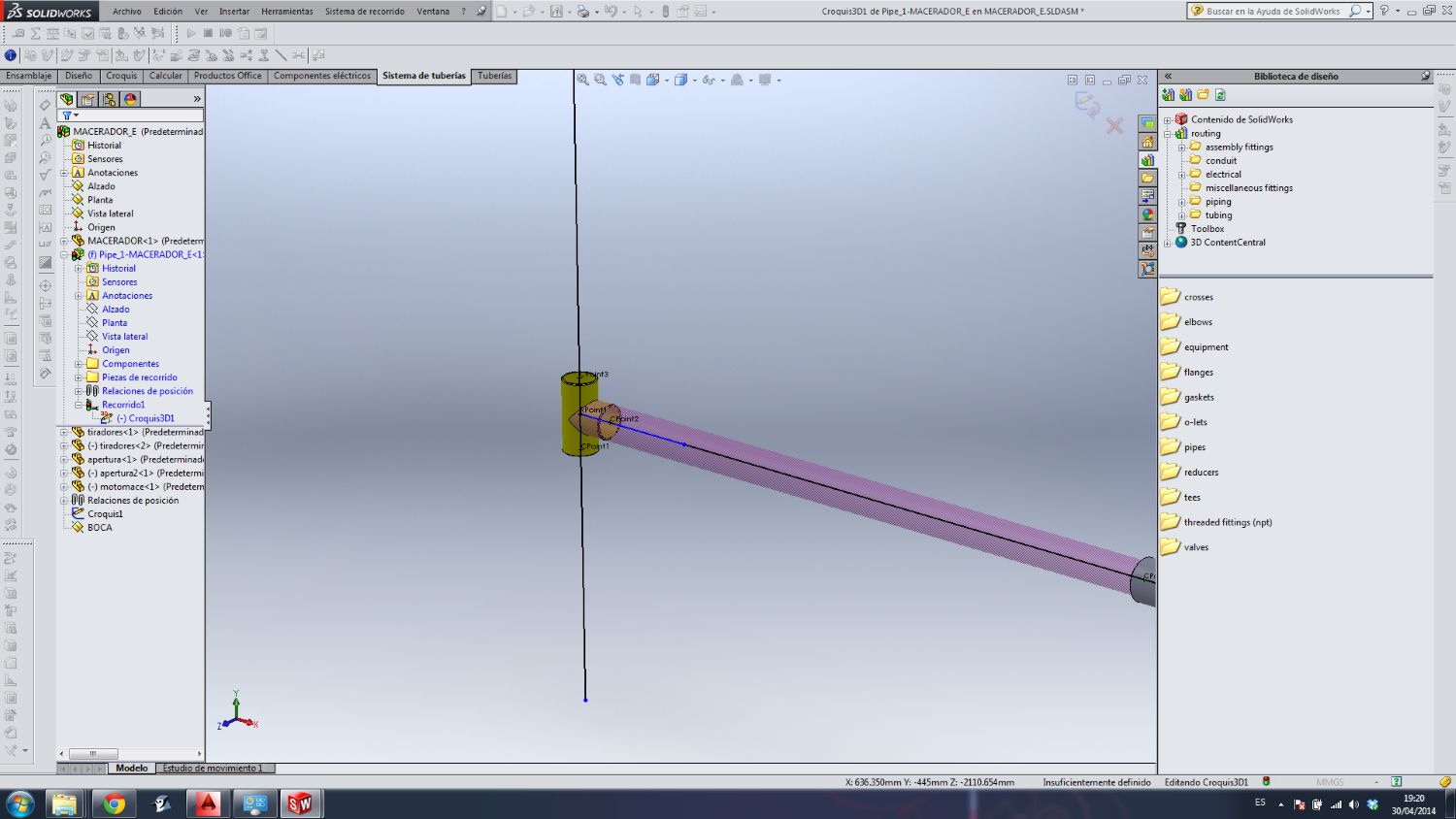Select the PropertyManager tab icon
Screen dimensions: 1456x819
click(x=87, y=99)
